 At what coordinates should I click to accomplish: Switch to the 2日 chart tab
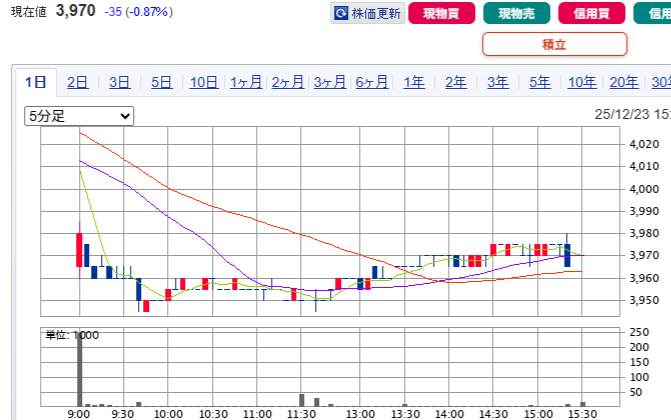(78, 83)
